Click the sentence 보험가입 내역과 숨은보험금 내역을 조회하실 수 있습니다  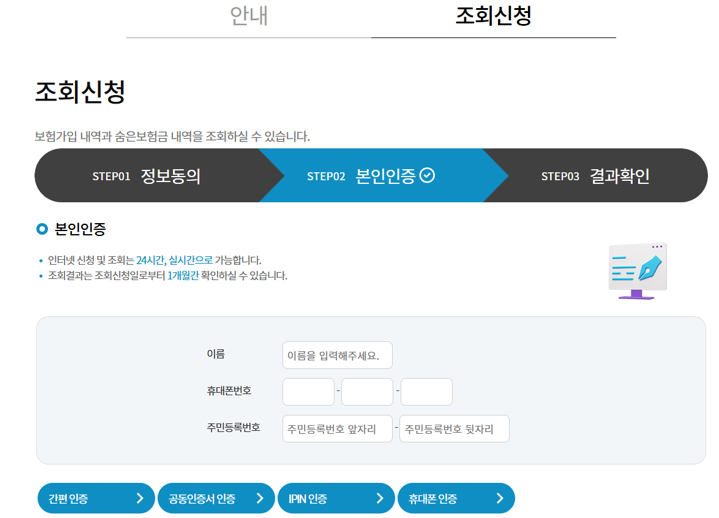[x=172, y=136]
